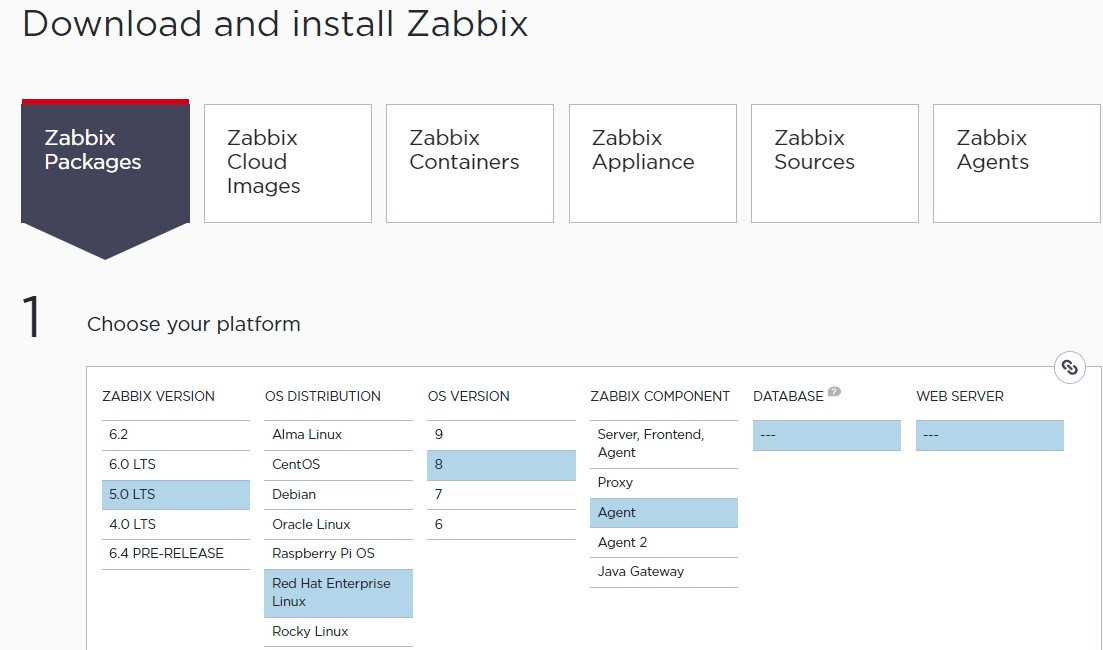Go to the Zabbix Sources tab

click(x=834, y=163)
